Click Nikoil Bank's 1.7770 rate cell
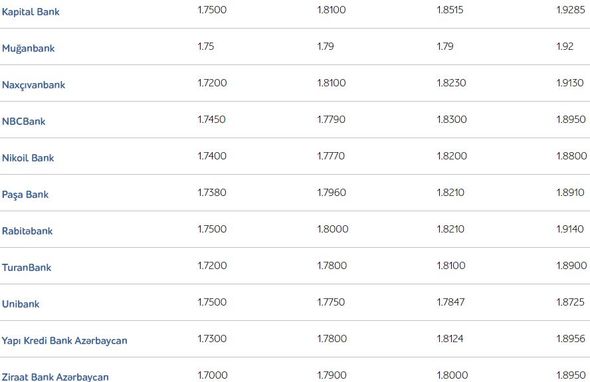This screenshot has width=590, height=382. tap(331, 156)
